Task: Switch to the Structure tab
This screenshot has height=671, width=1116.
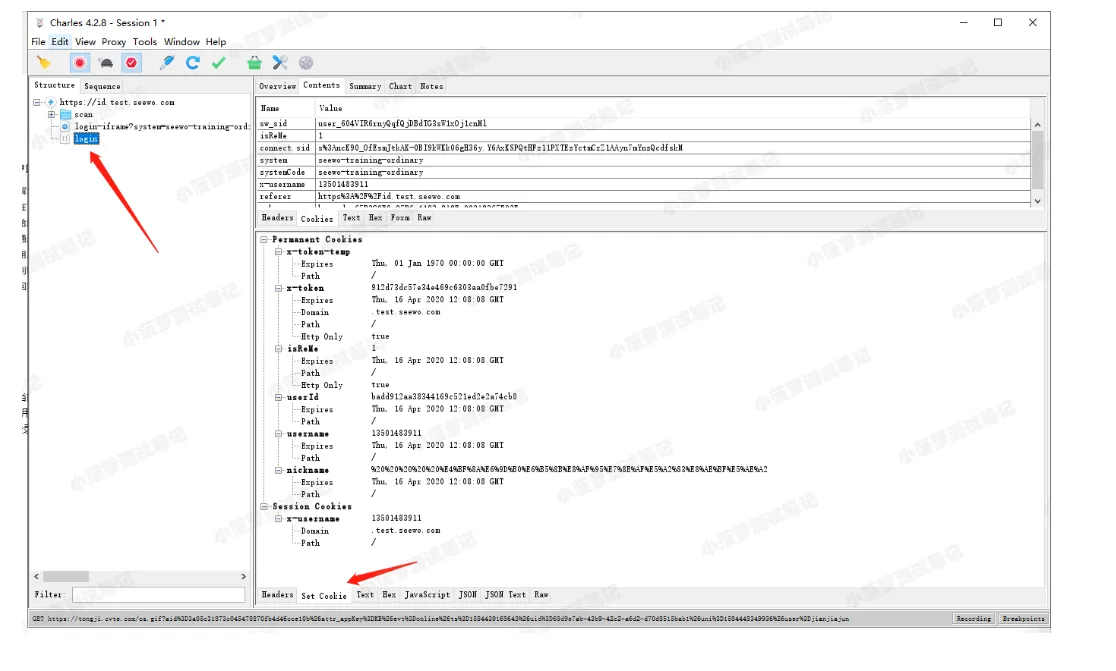Action: [55, 85]
